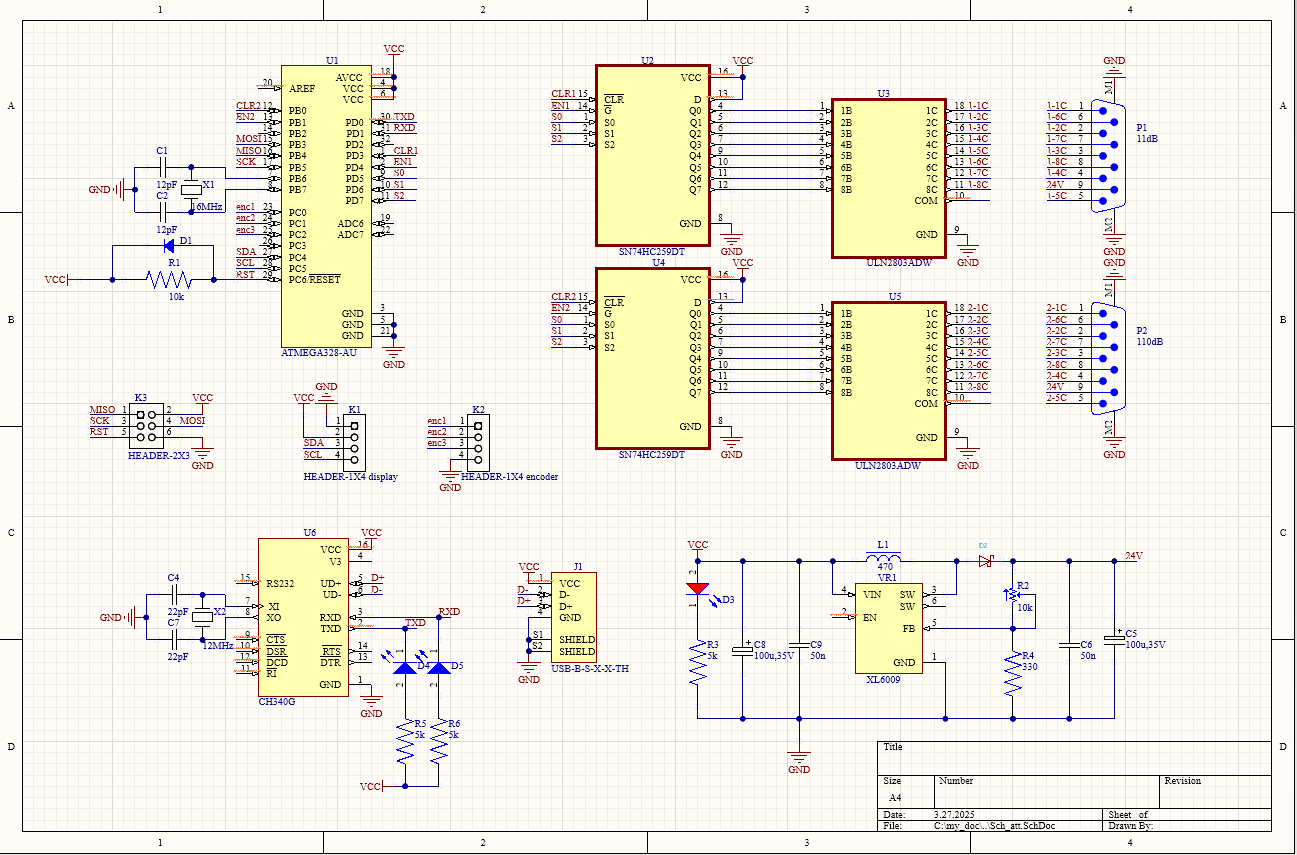Screen dimensions: 1297x855
Task: Click the P1 D-sub connector symbol
Action: click(1109, 156)
